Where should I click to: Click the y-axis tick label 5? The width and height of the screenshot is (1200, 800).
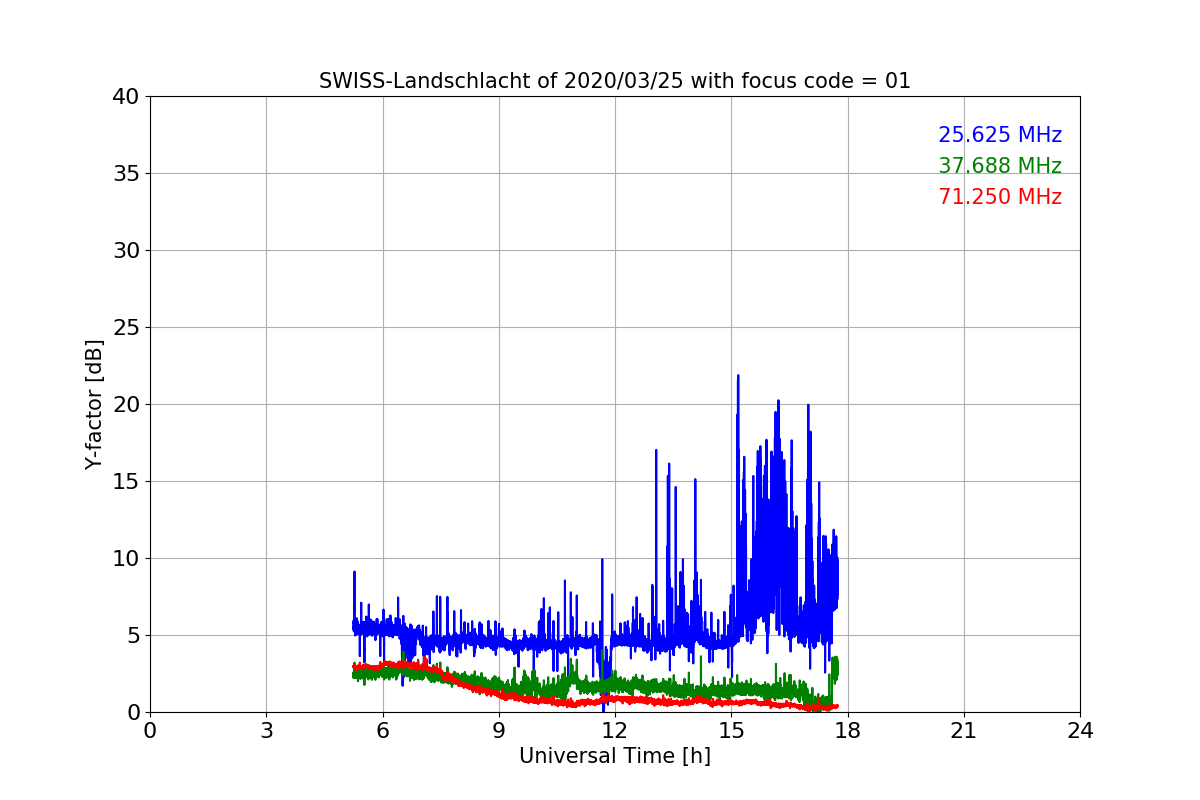tap(132, 636)
